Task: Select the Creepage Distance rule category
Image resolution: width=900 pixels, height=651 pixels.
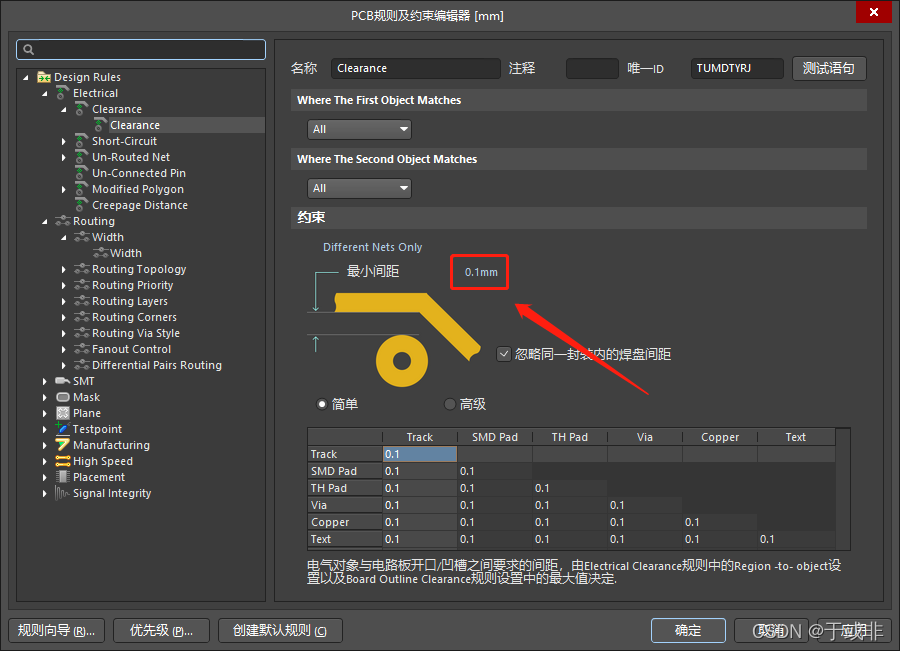Action: (139, 205)
